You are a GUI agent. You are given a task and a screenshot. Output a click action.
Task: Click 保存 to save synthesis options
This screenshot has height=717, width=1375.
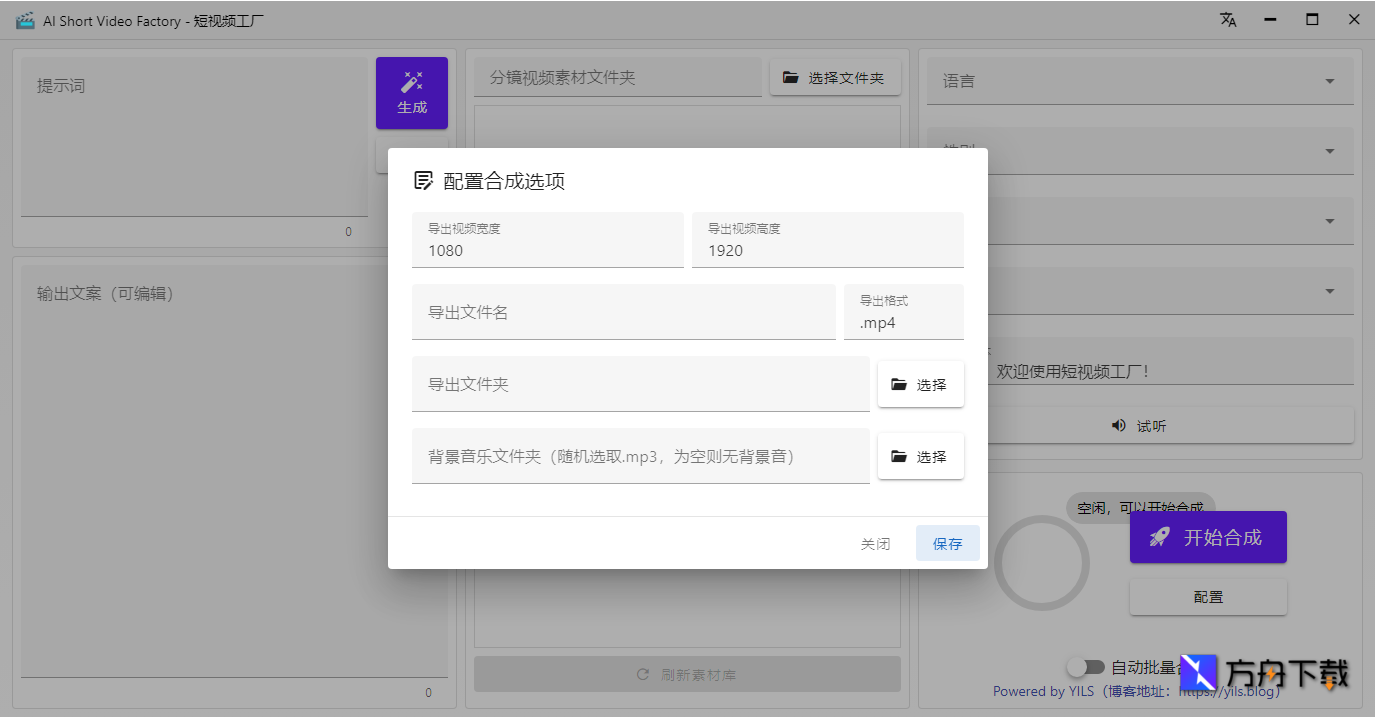pos(947,543)
